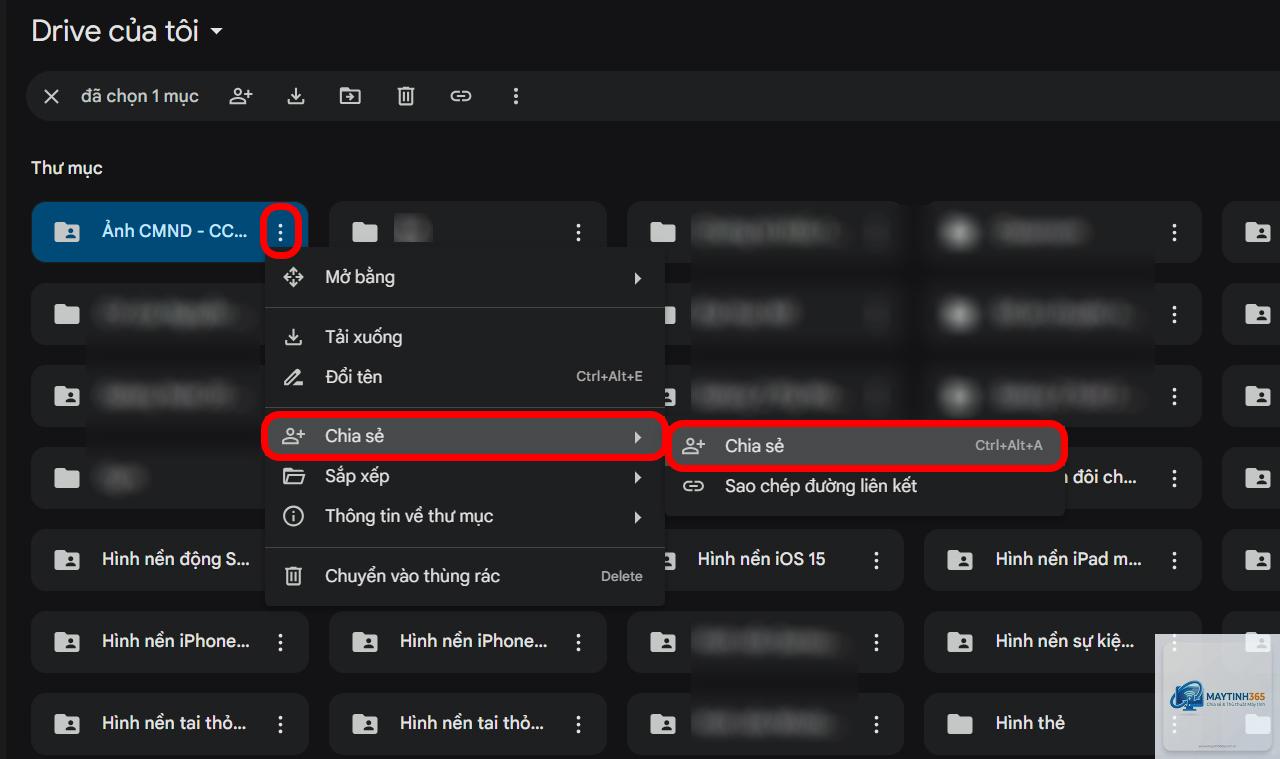This screenshot has height=759, width=1280.
Task: Expand arrow next to Mở bằng
Action: [x=638, y=278]
